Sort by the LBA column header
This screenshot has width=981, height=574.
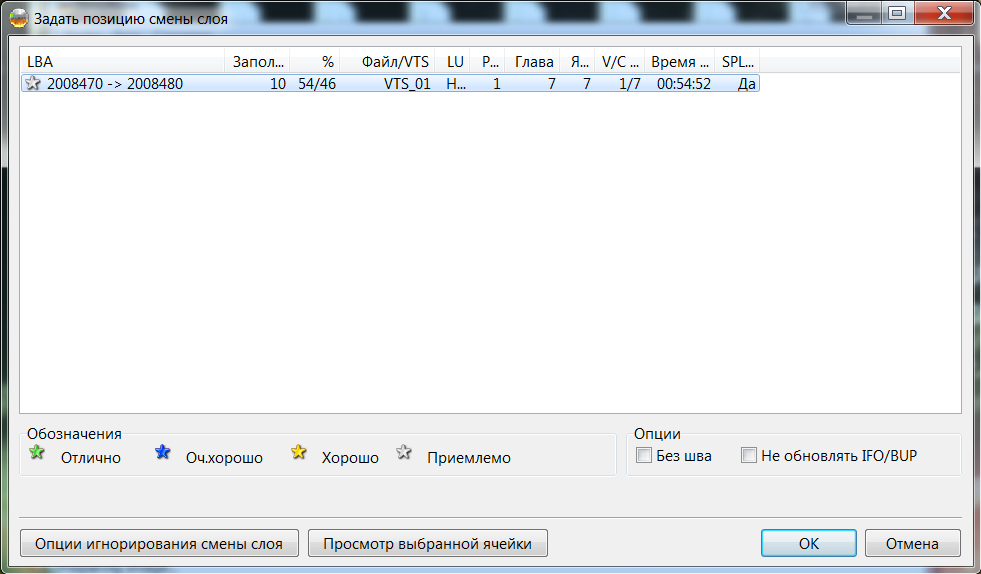[123, 62]
